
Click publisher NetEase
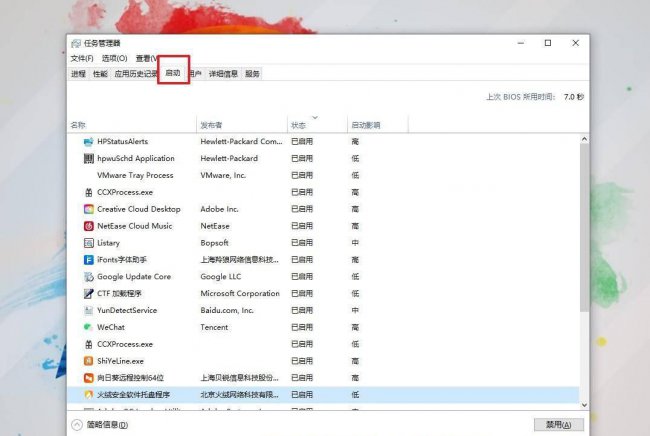[x=215, y=226]
